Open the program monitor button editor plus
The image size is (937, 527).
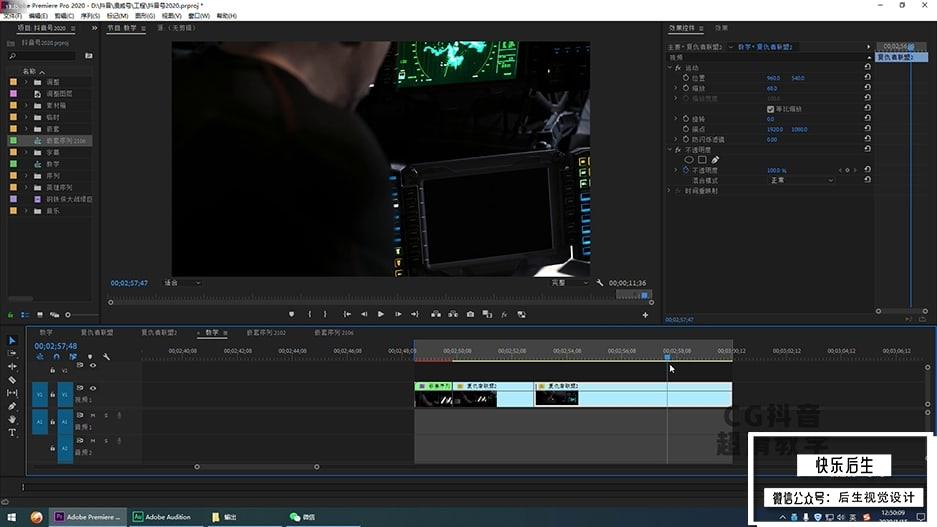coord(645,315)
